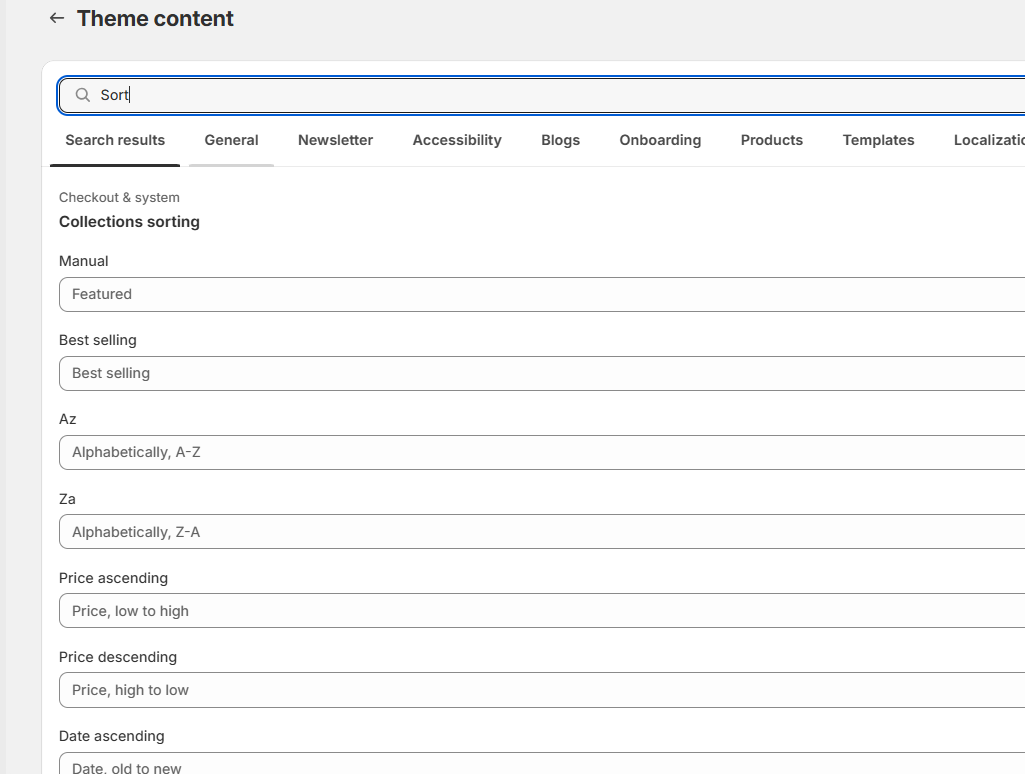Edit the Az field Alphabetically, A-Z
Screen dimensions: 1025x774
(x=540, y=452)
